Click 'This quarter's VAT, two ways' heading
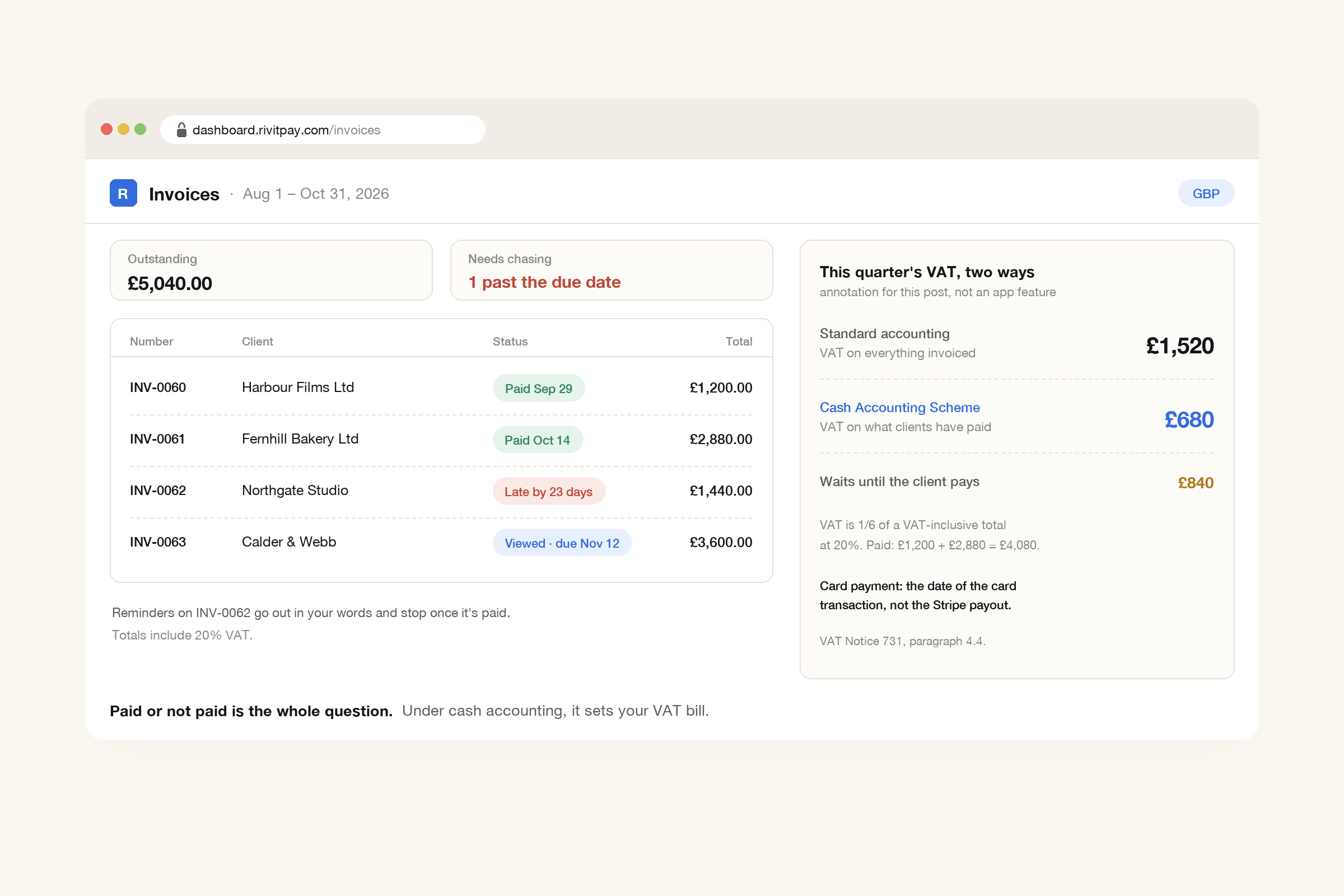1344x896 pixels. 927,272
